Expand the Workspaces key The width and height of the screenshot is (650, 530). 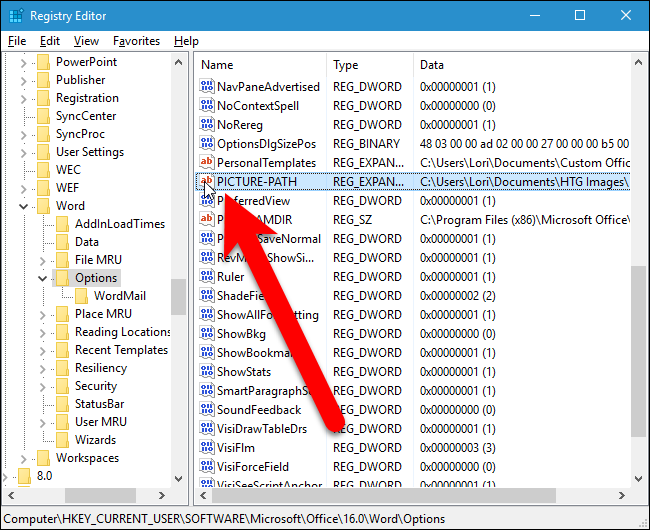click(23, 459)
